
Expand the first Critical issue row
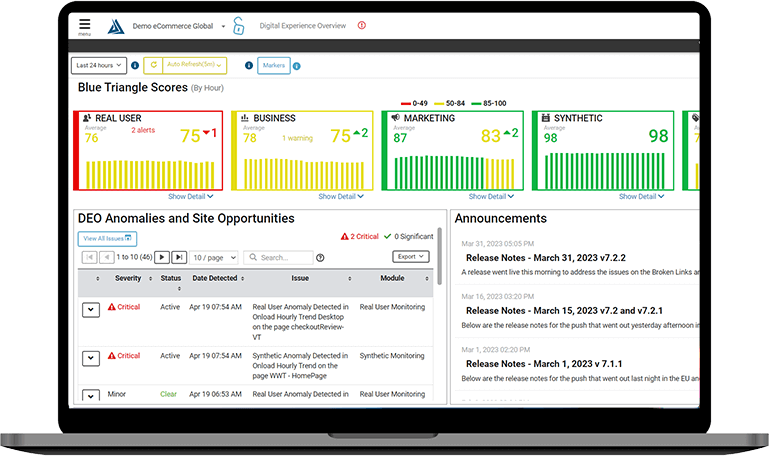pos(90,310)
